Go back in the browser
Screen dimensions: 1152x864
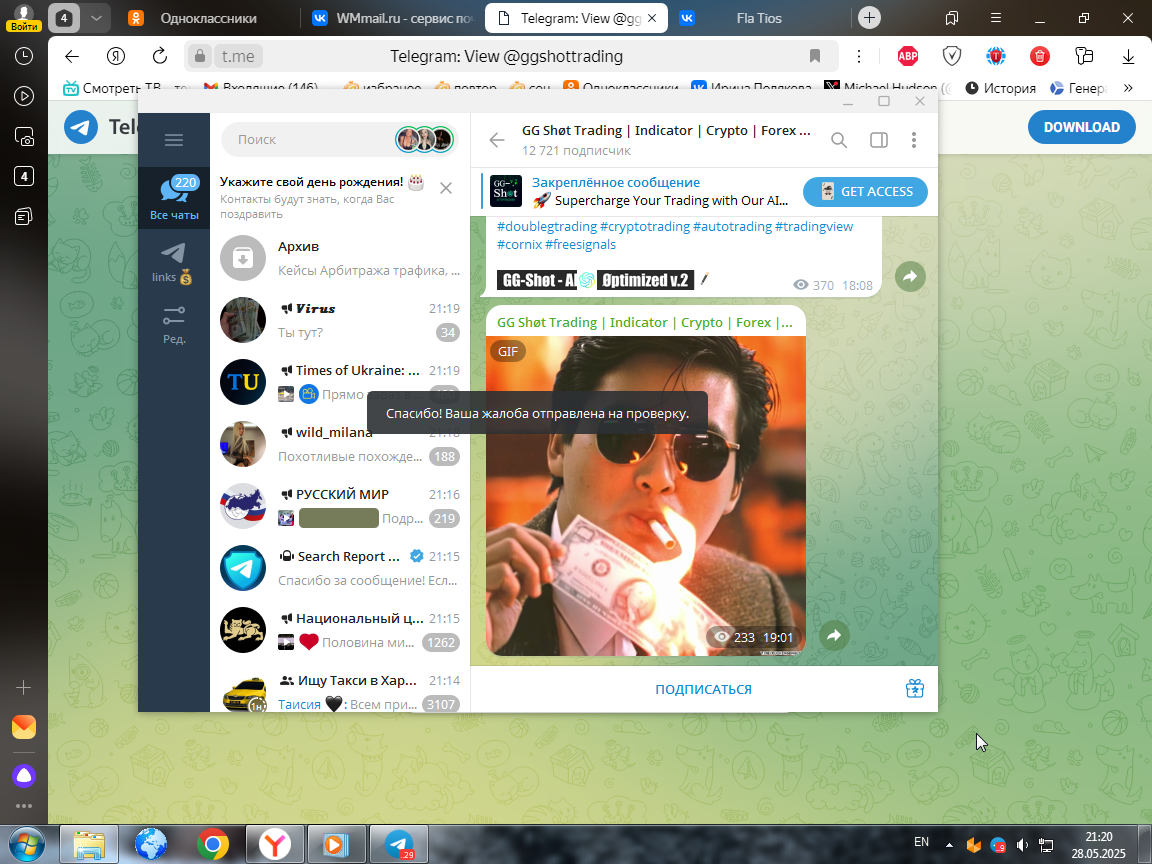(x=72, y=56)
